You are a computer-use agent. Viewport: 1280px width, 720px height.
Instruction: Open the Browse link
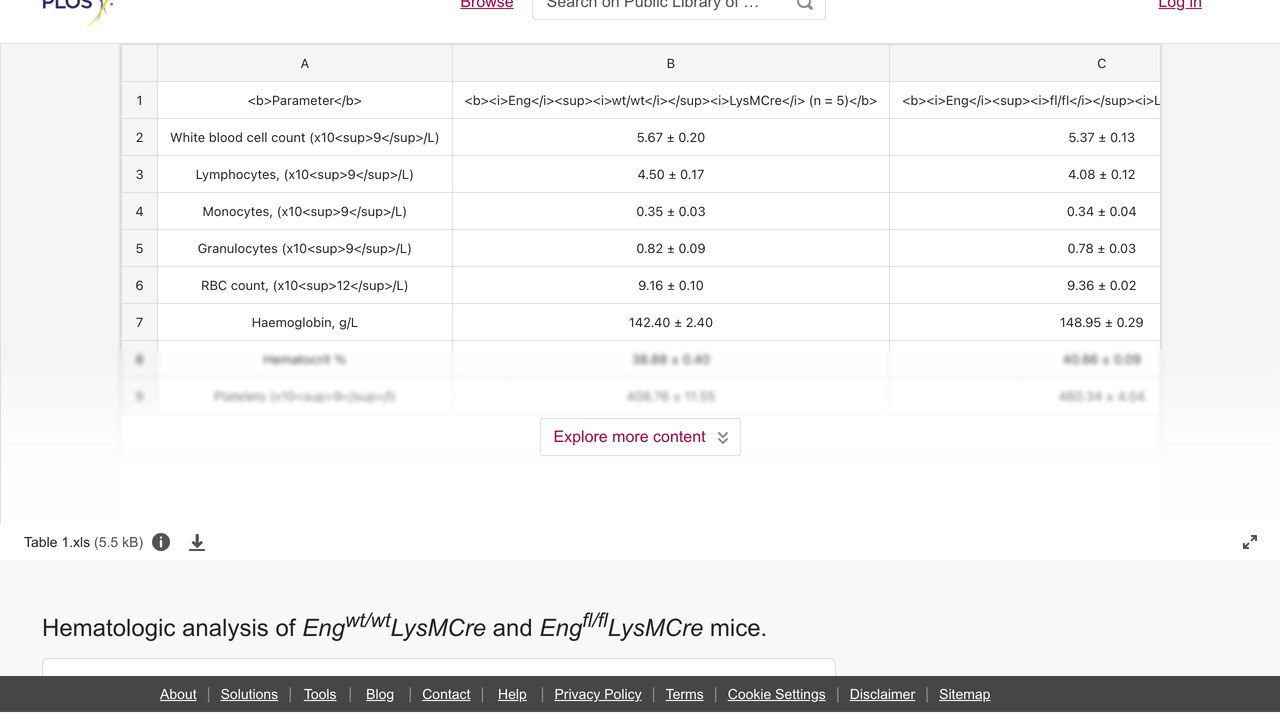click(487, 5)
